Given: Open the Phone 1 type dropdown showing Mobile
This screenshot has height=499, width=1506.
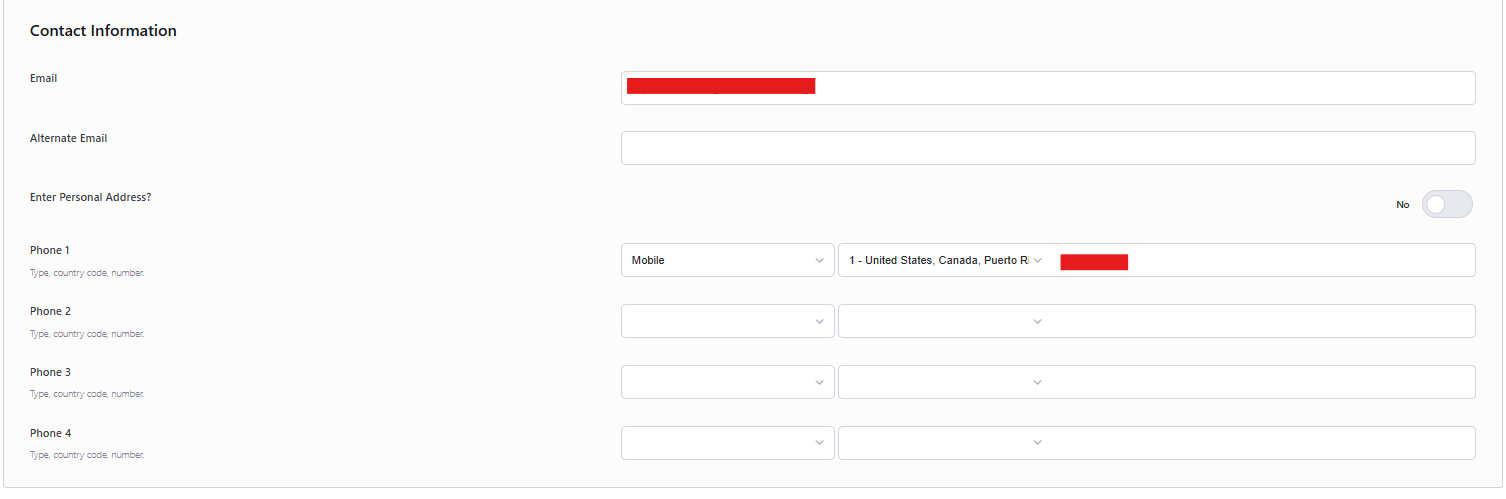Looking at the screenshot, I should (728, 260).
